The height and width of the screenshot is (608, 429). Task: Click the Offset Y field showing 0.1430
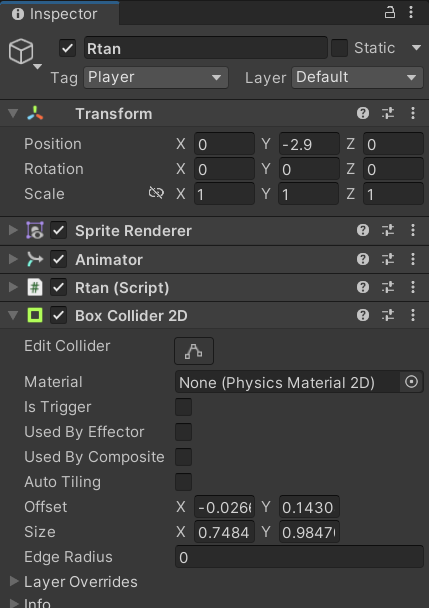click(x=309, y=507)
